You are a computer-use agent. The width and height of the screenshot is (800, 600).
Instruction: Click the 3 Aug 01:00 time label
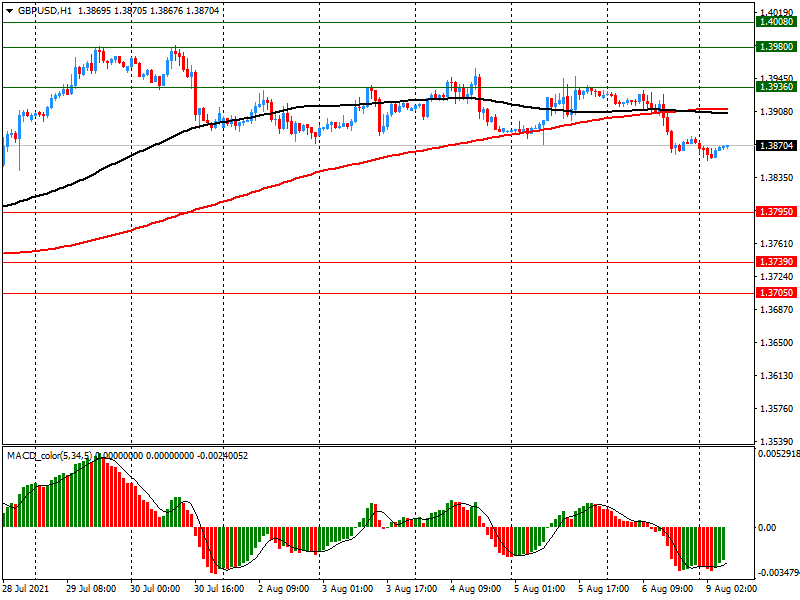(347, 589)
